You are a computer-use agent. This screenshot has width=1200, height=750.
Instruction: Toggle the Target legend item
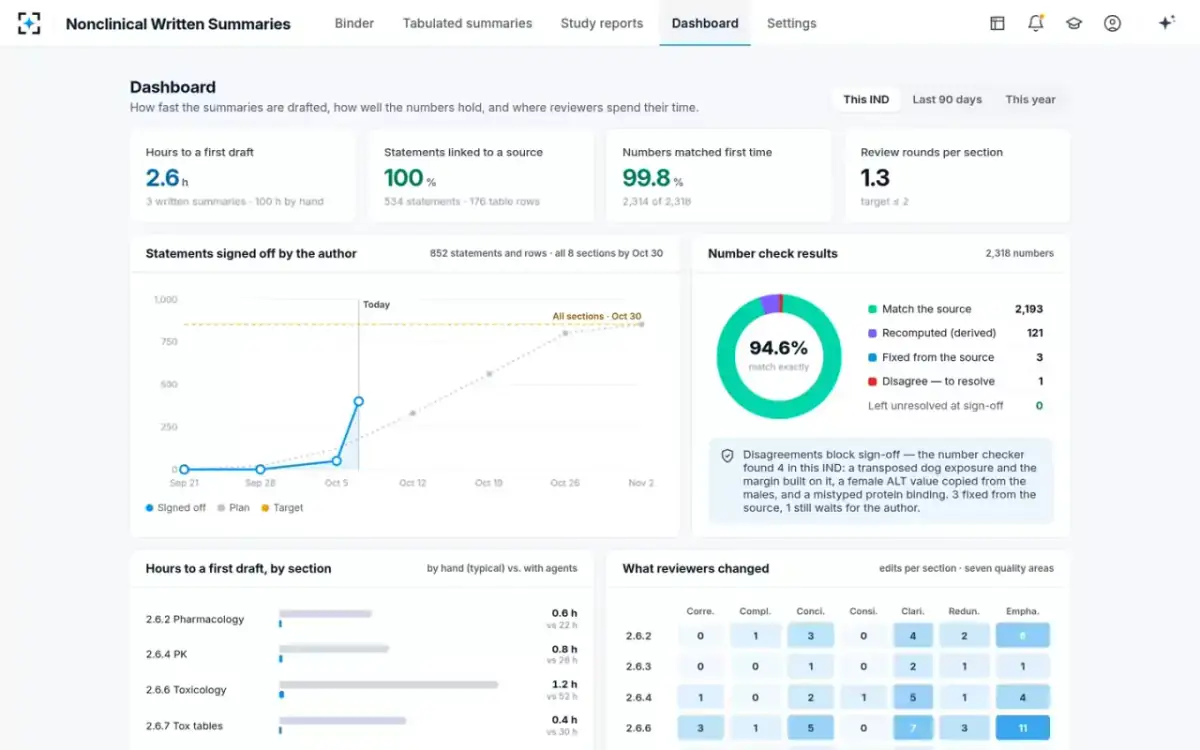[282, 508]
